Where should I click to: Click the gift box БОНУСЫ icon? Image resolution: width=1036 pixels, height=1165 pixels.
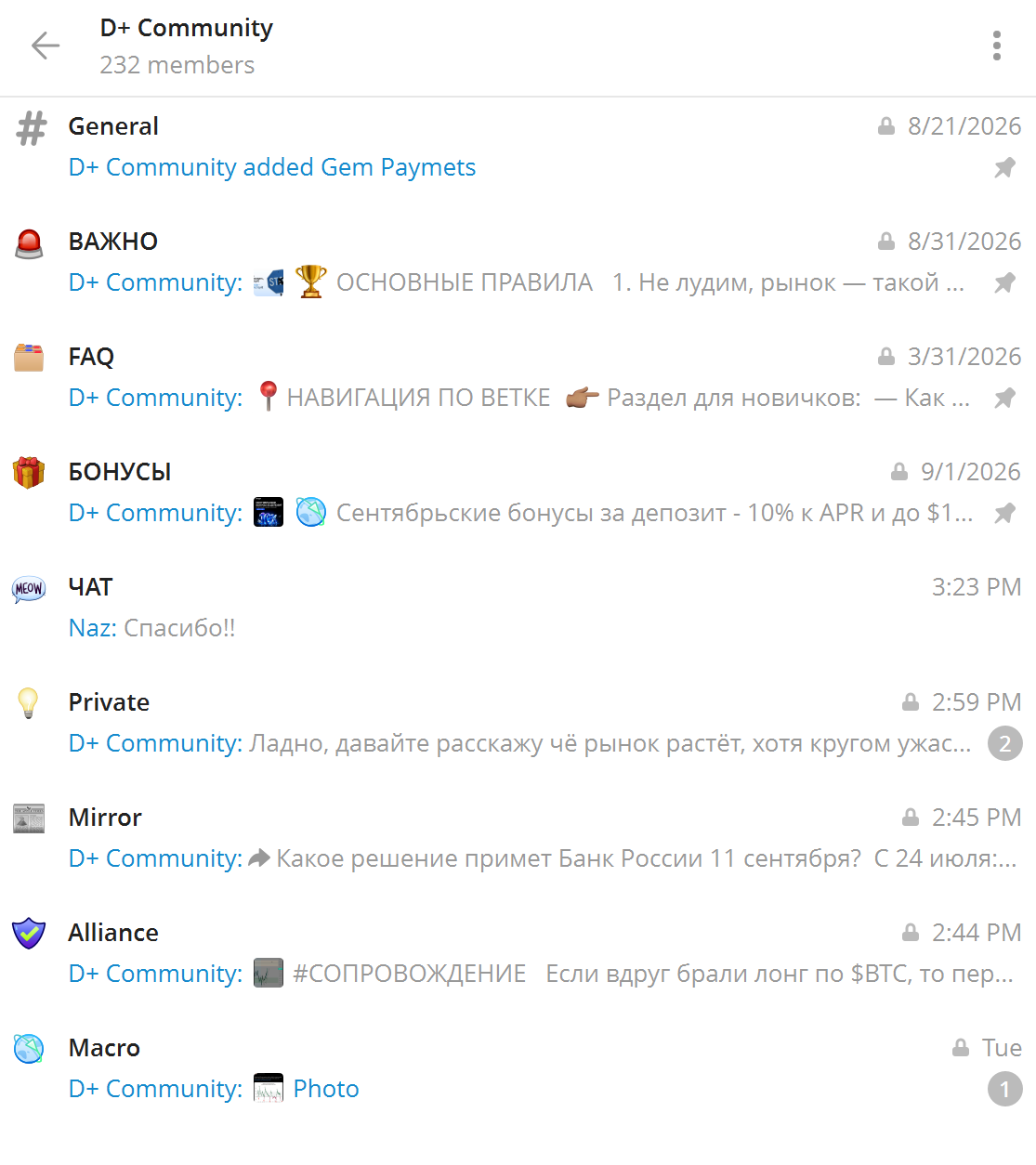[29, 472]
